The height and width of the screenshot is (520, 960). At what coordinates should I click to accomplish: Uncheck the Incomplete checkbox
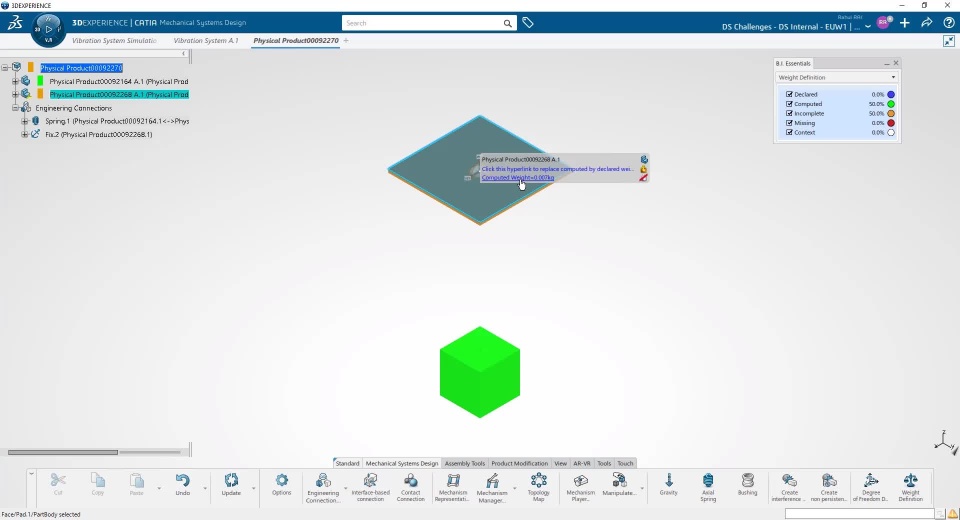(789, 113)
